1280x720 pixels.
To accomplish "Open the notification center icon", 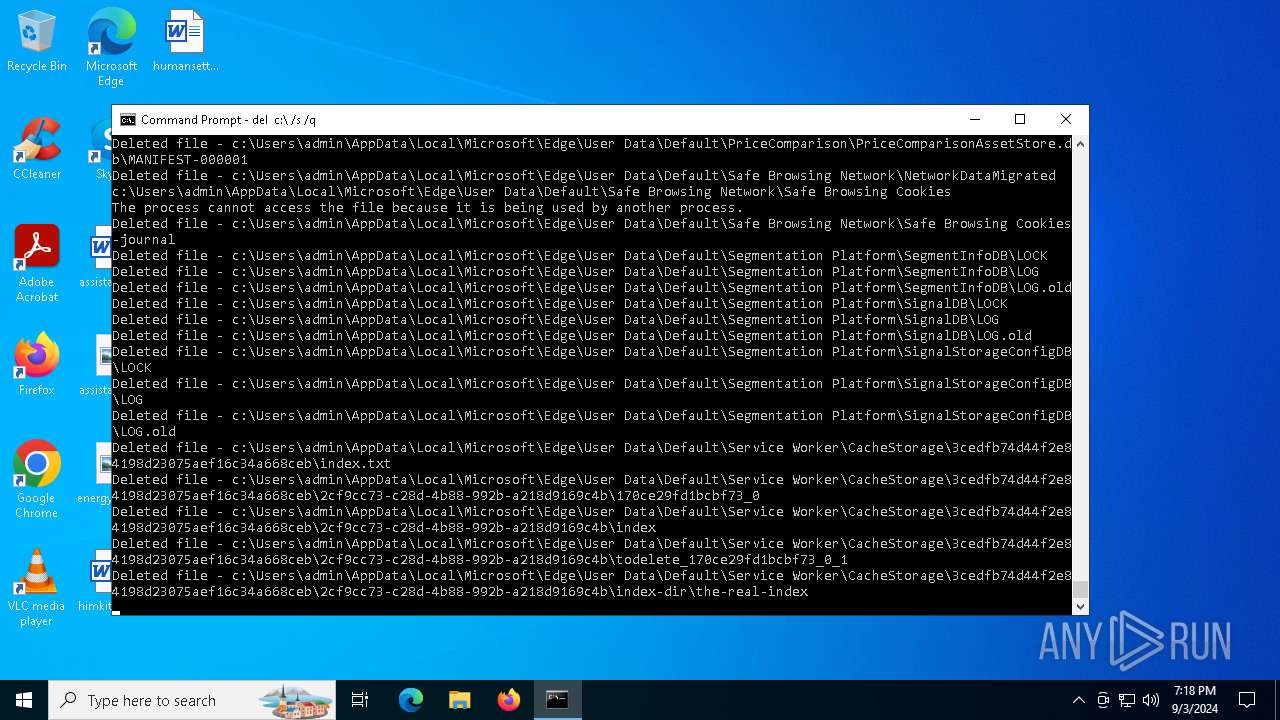I will [1247, 700].
